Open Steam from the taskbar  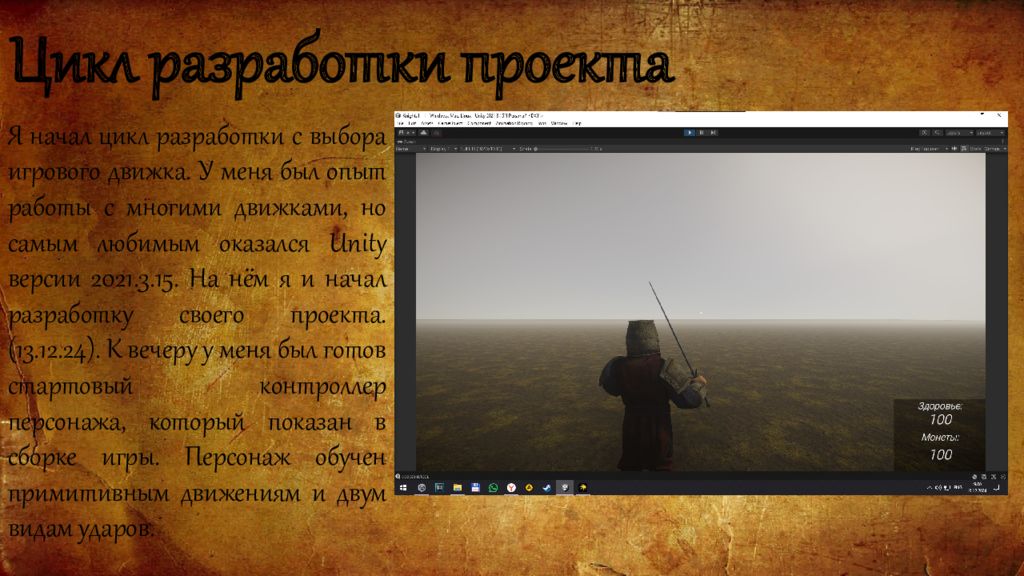coord(547,488)
